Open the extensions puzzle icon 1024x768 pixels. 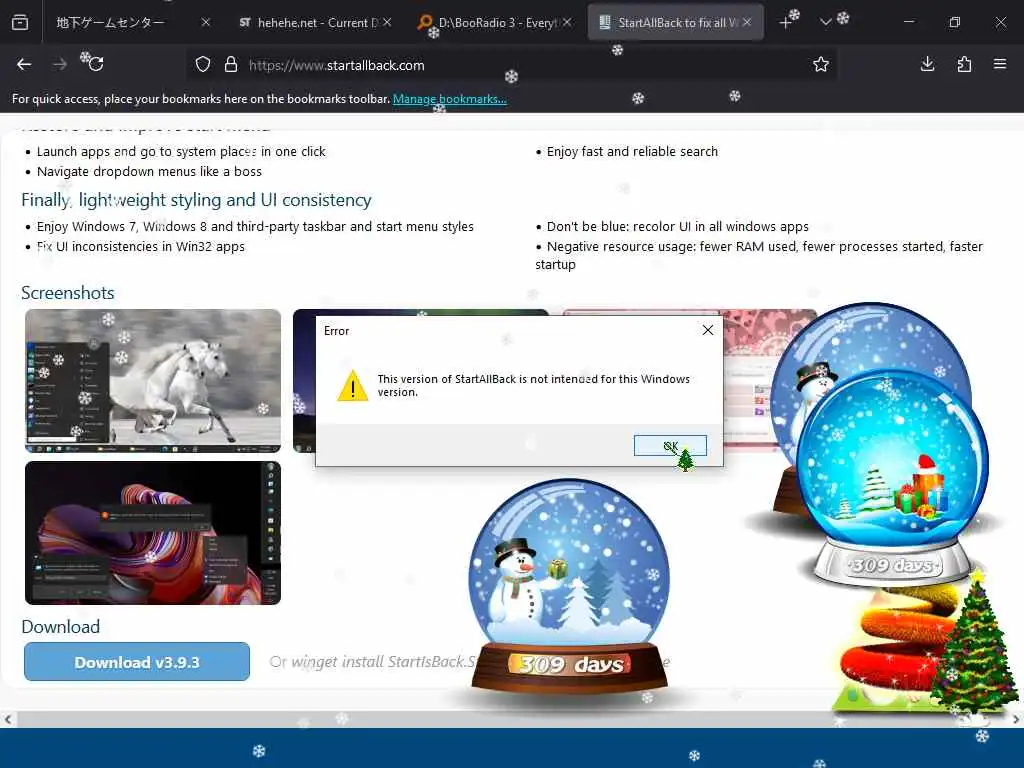coord(964,64)
